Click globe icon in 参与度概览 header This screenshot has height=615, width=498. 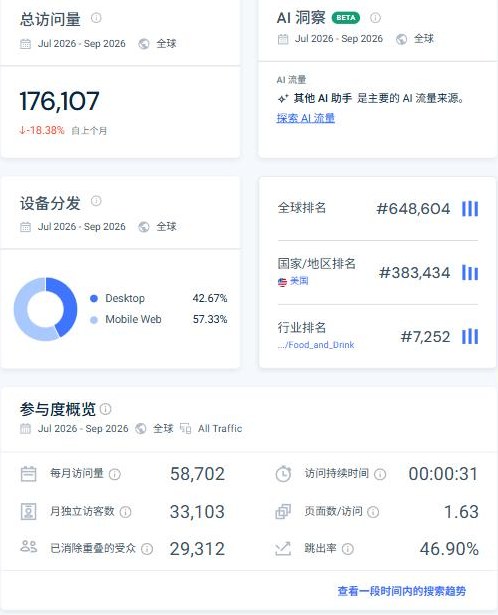(x=141, y=429)
